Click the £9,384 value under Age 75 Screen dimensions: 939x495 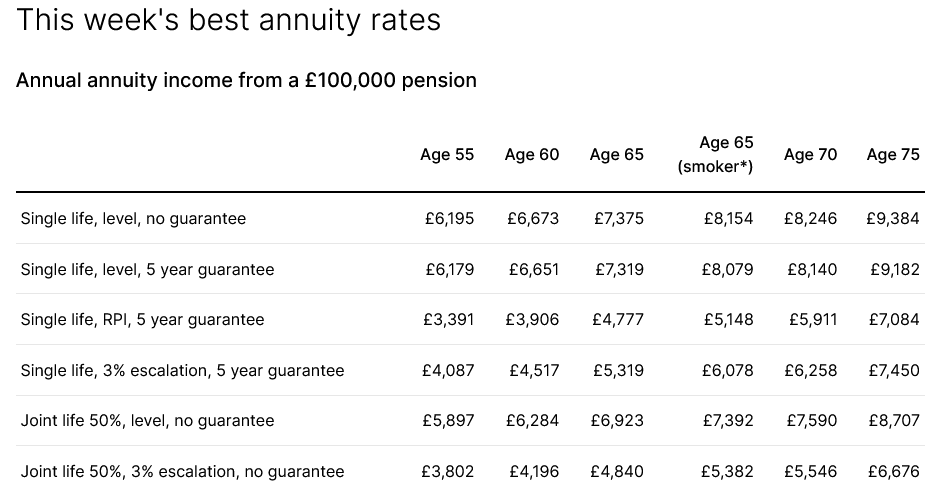(893, 218)
